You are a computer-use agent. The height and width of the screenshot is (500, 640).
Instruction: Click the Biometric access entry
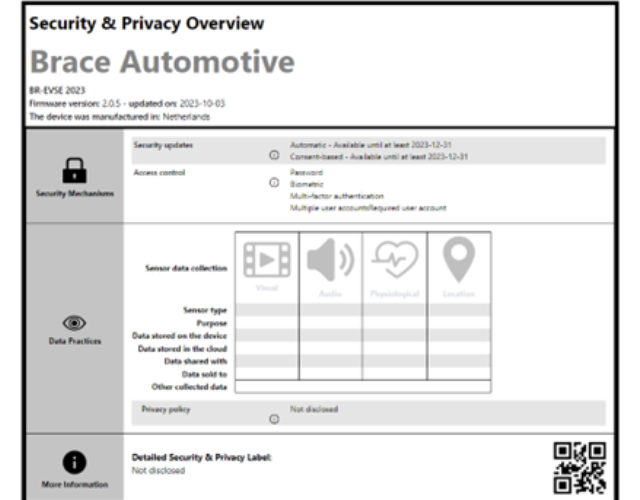tap(307, 184)
